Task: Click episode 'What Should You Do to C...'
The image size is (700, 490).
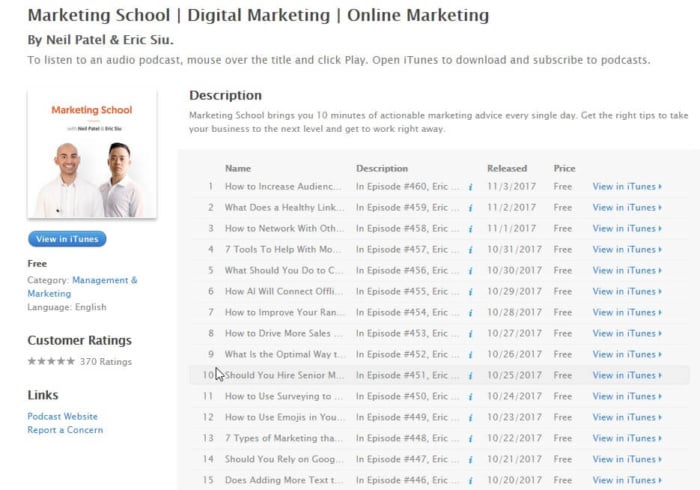Action: click(284, 270)
